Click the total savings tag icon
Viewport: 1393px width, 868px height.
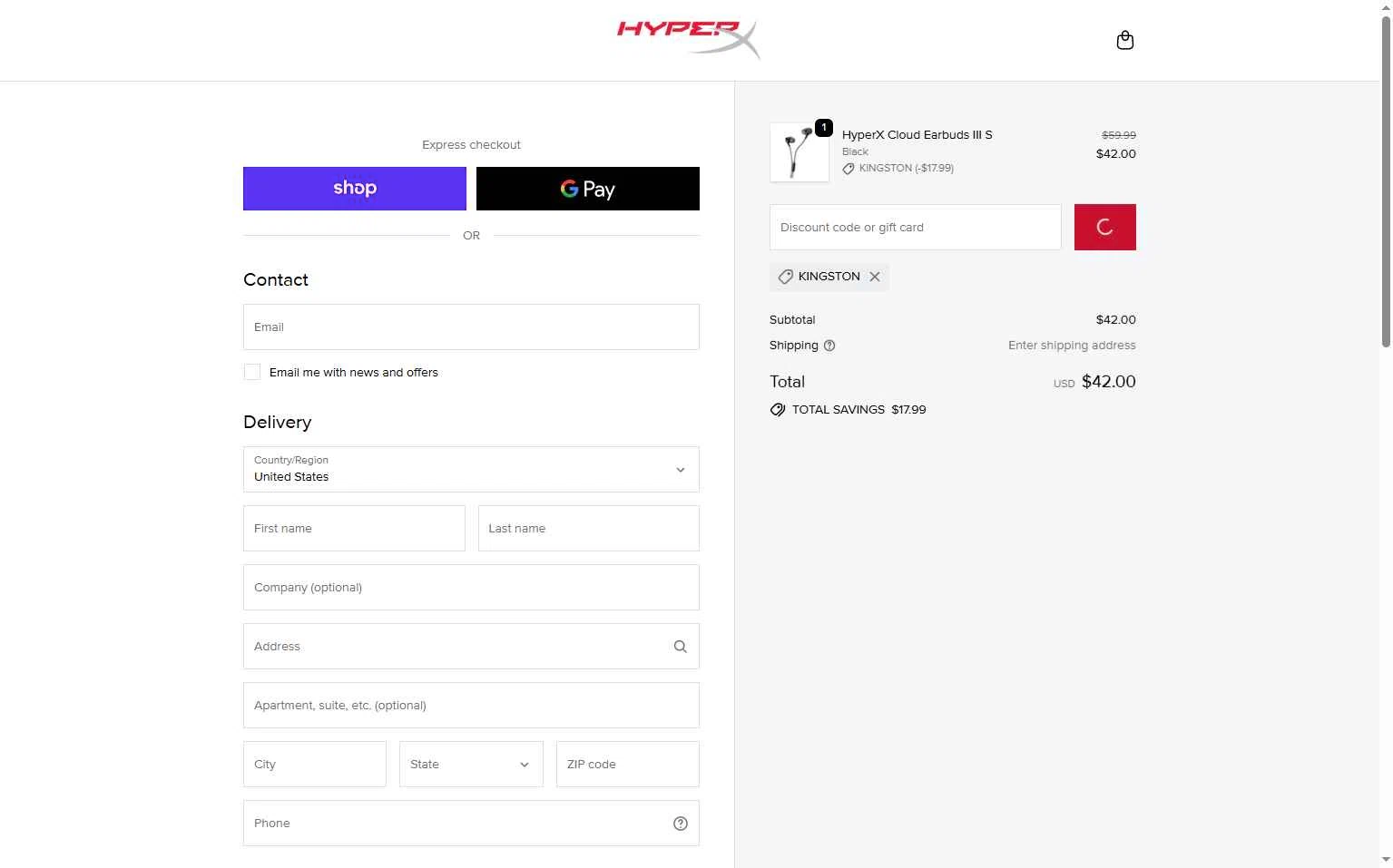[x=778, y=410]
